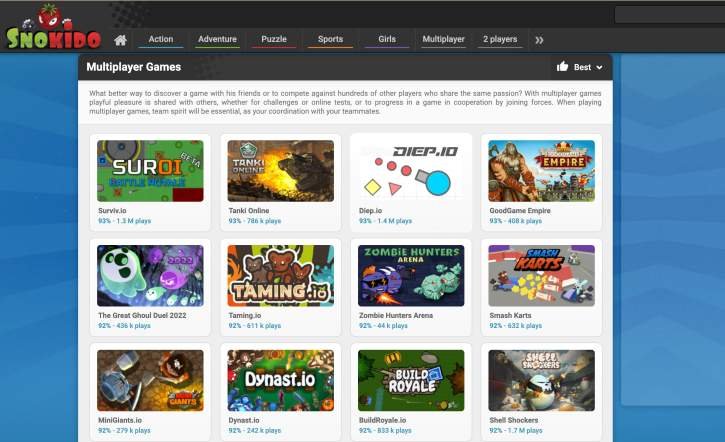Viewport: 725px width, 442px height.
Task: Open the BuildRoyale.io game thumbnail
Action: coord(411,379)
